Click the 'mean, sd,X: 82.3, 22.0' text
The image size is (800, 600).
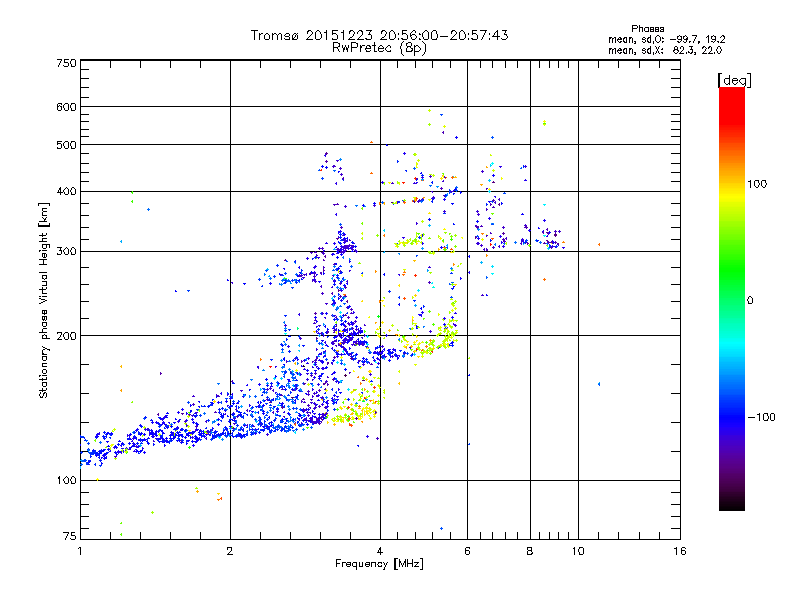[665, 50]
